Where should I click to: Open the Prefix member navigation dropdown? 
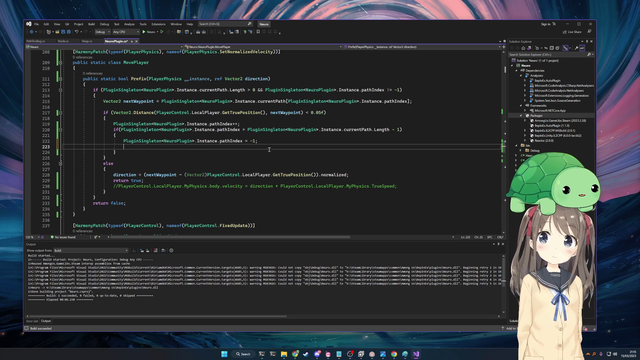[x=422, y=47]
